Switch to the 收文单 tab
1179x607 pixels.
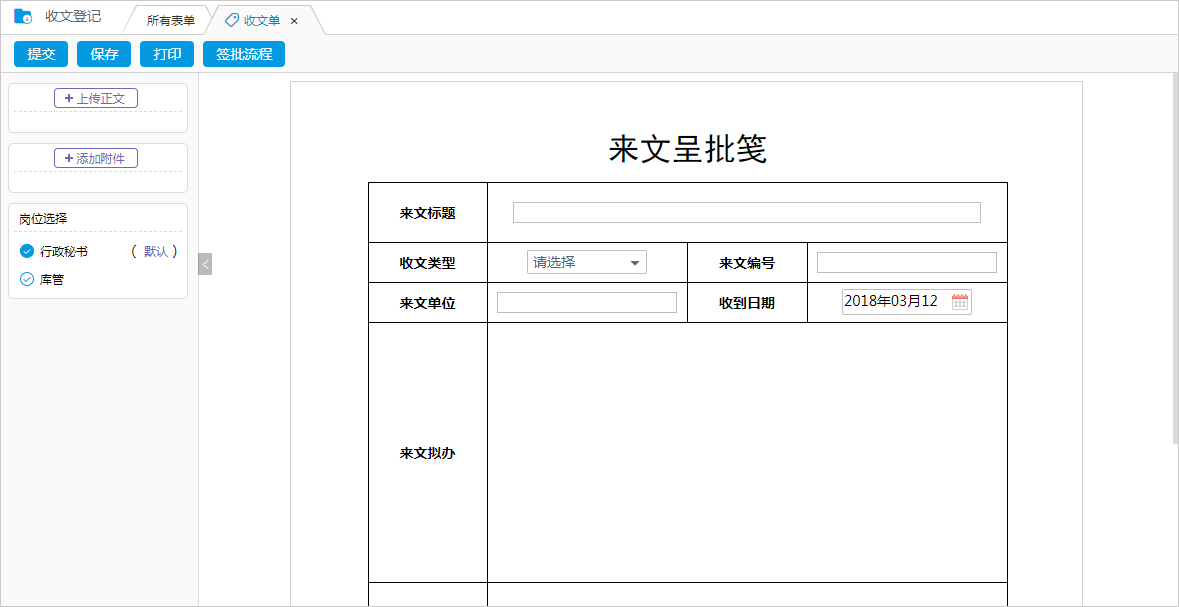pyautogui.click(x=260, y=19)
